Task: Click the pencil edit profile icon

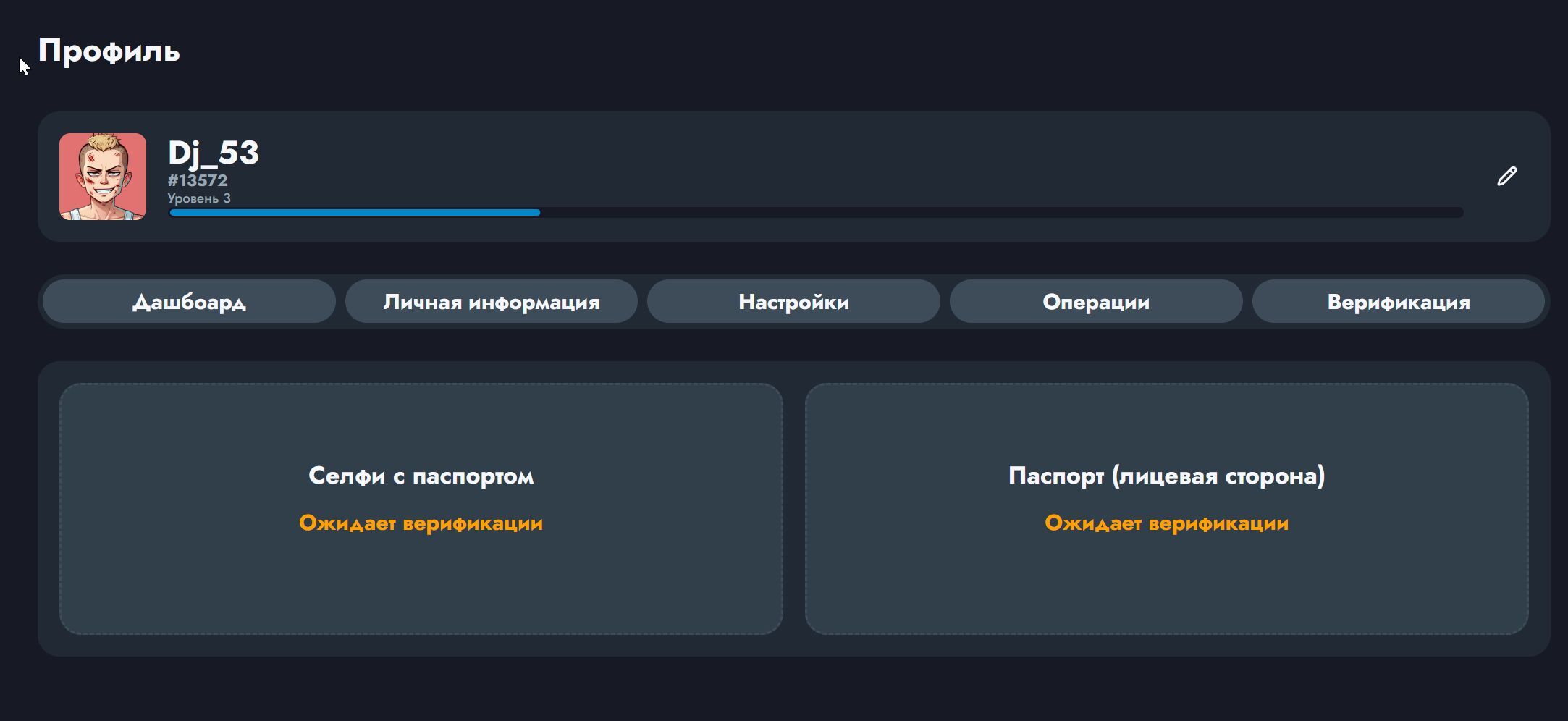Action: point(1506,177)
